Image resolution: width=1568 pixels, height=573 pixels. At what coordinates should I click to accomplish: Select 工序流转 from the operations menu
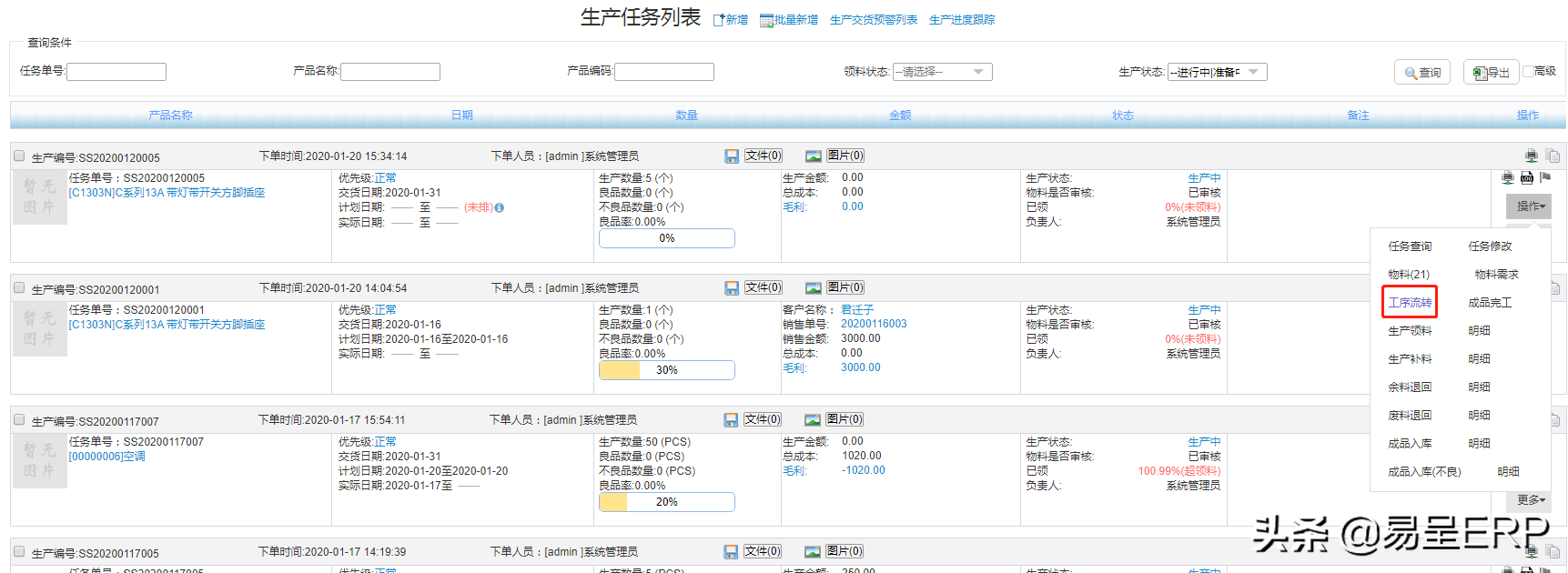(1410, 303)
